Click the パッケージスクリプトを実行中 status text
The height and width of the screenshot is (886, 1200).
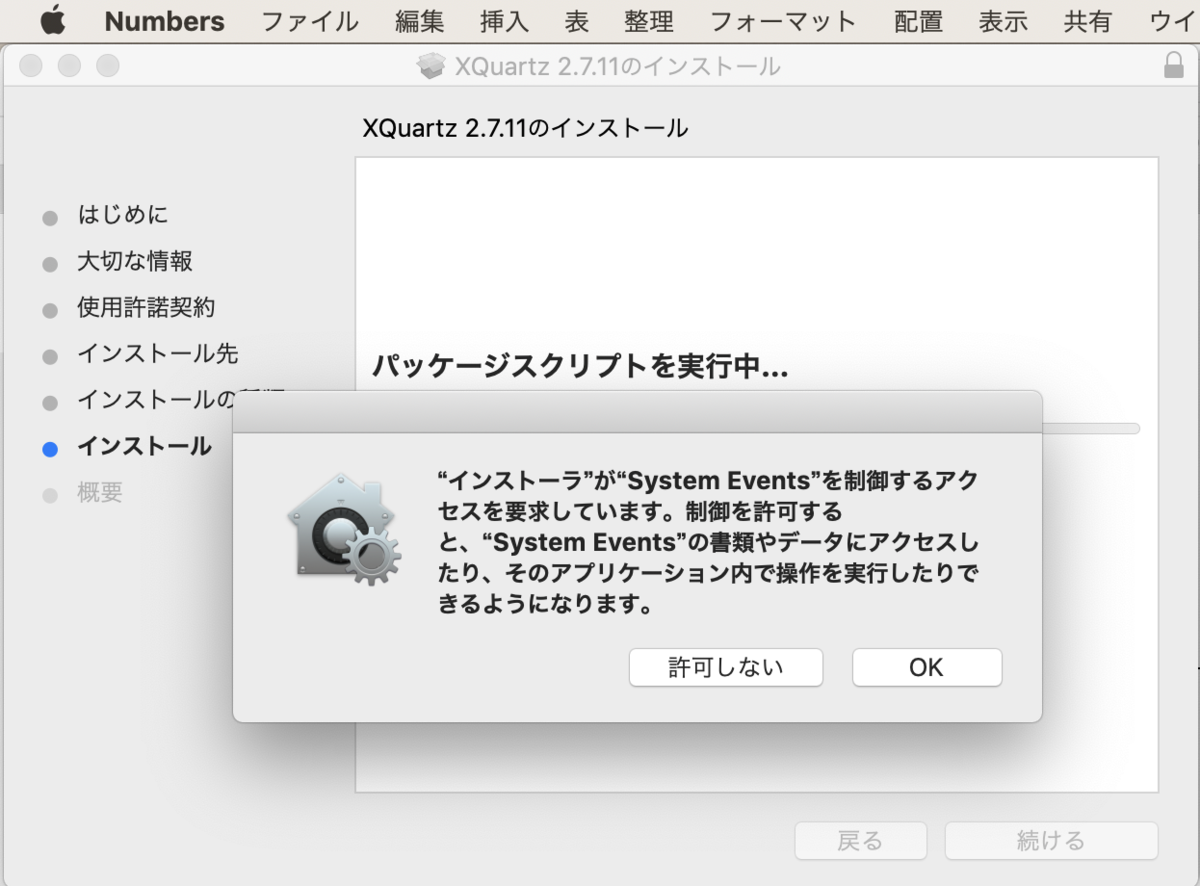coord(580,366)
